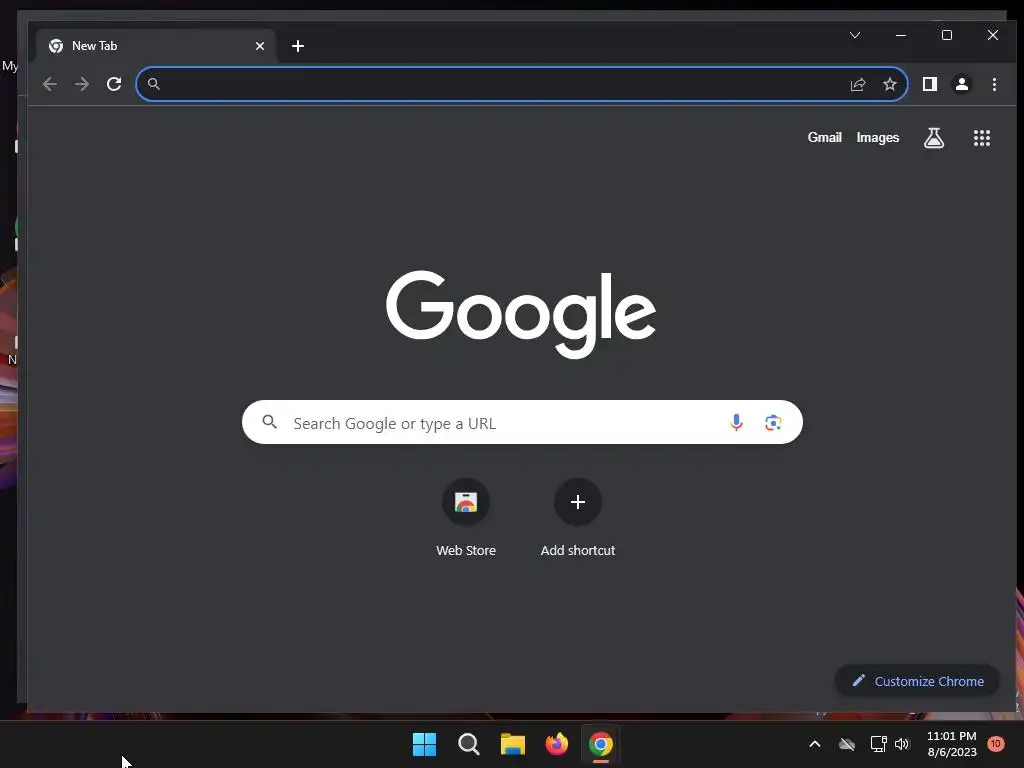This screenshot has width=1024, height=768.
Task: Launch Firefox from taskbar
Action: 556,744
